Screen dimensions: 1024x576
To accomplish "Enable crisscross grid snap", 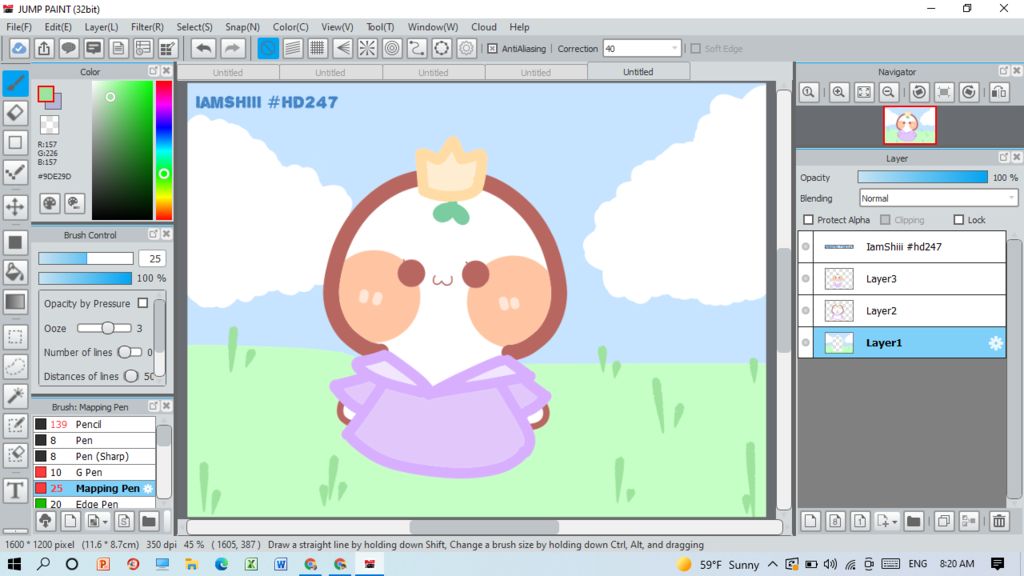I will [x=317, y=48].
